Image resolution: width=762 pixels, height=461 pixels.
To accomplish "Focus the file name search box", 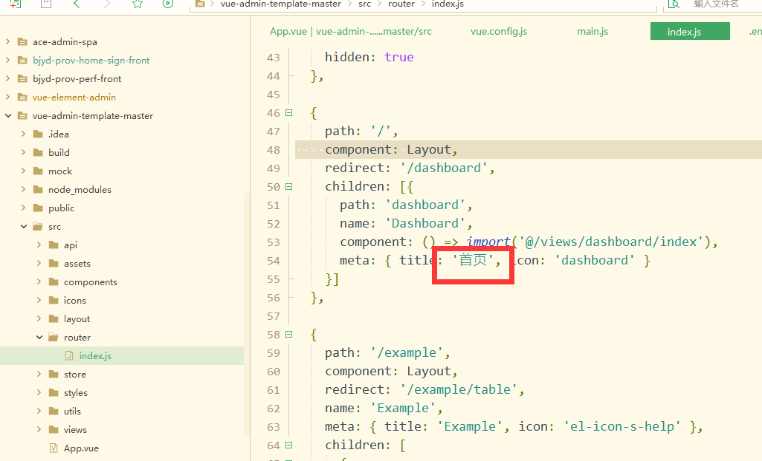I will point(716,4).
